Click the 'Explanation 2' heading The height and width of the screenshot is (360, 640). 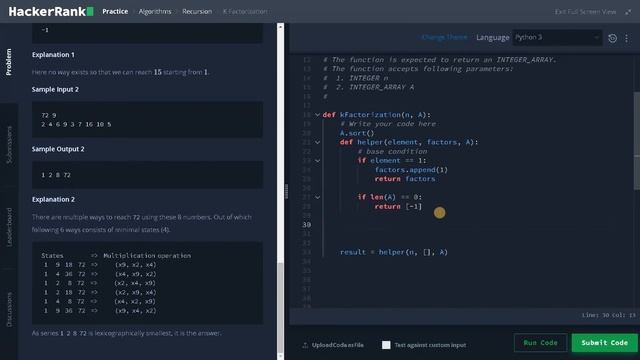click(53, 199)
